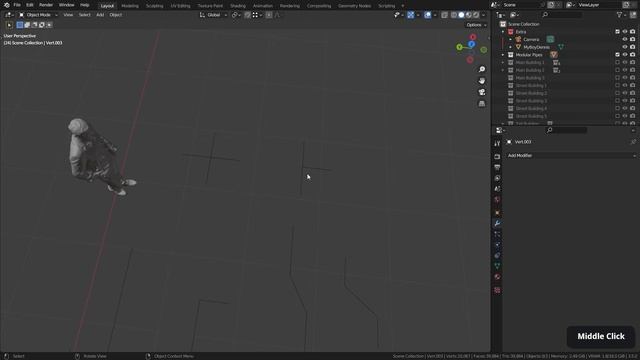Screen dimensions: 640x360
Task: Click the Y axis on navigation gizmo
Action: pyautogui.click(x=460, y=47)
